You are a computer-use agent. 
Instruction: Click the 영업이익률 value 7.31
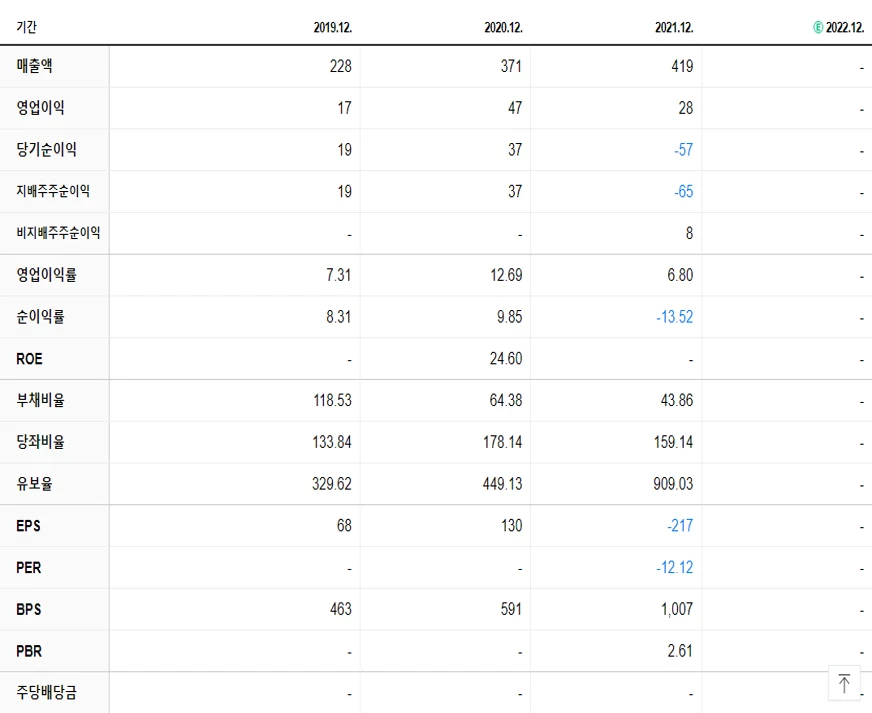point(339,275)
